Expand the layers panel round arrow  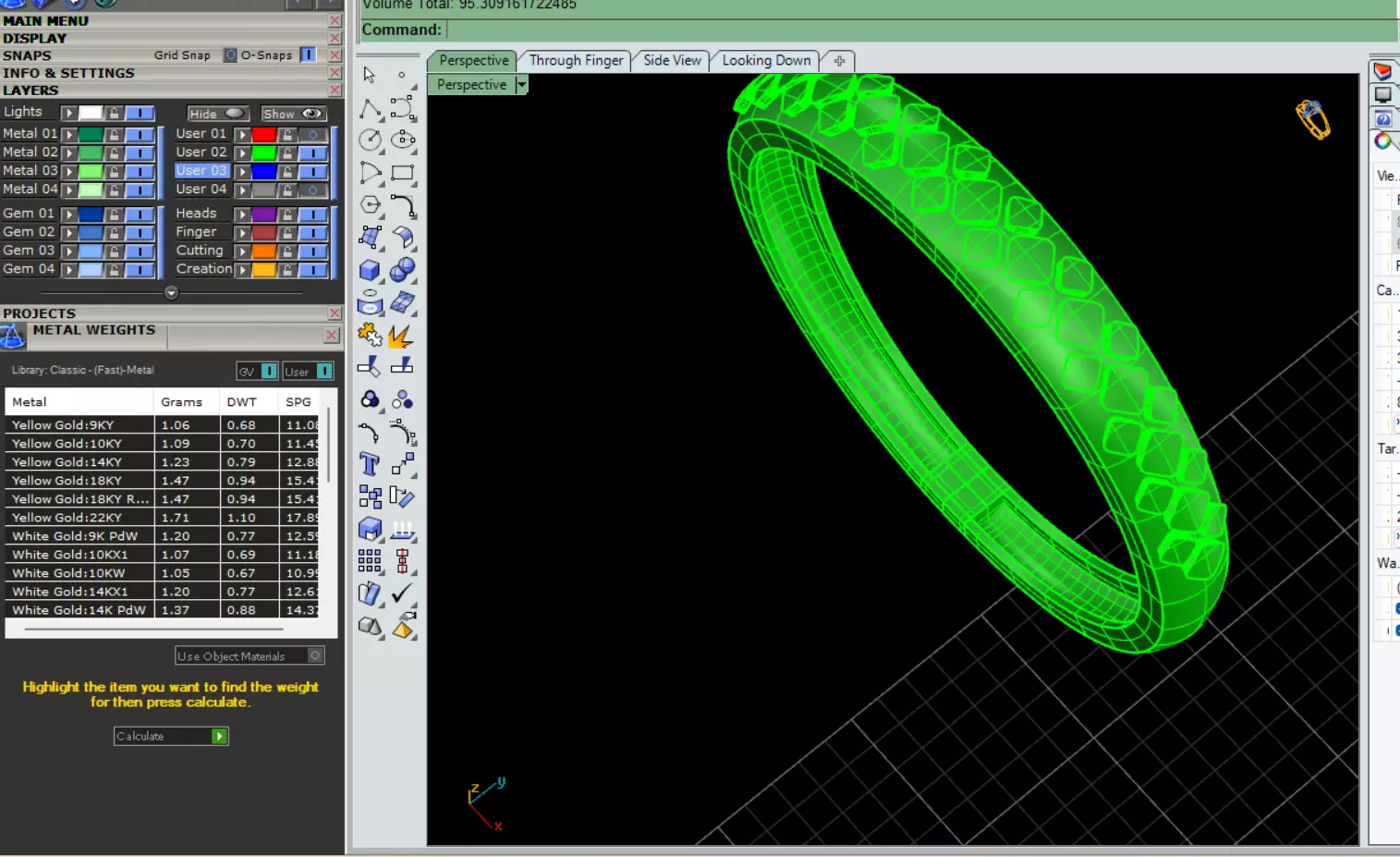[x=171, y=293]
